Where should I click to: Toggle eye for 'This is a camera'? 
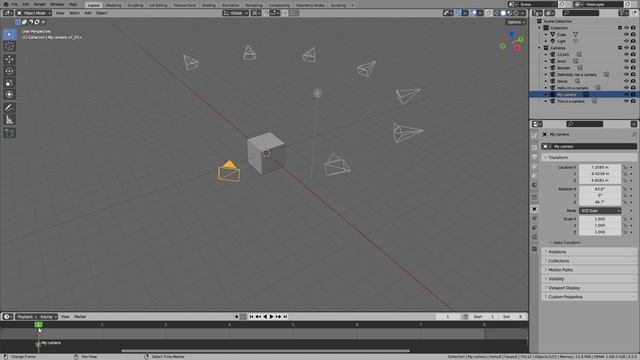coord(626,101)
